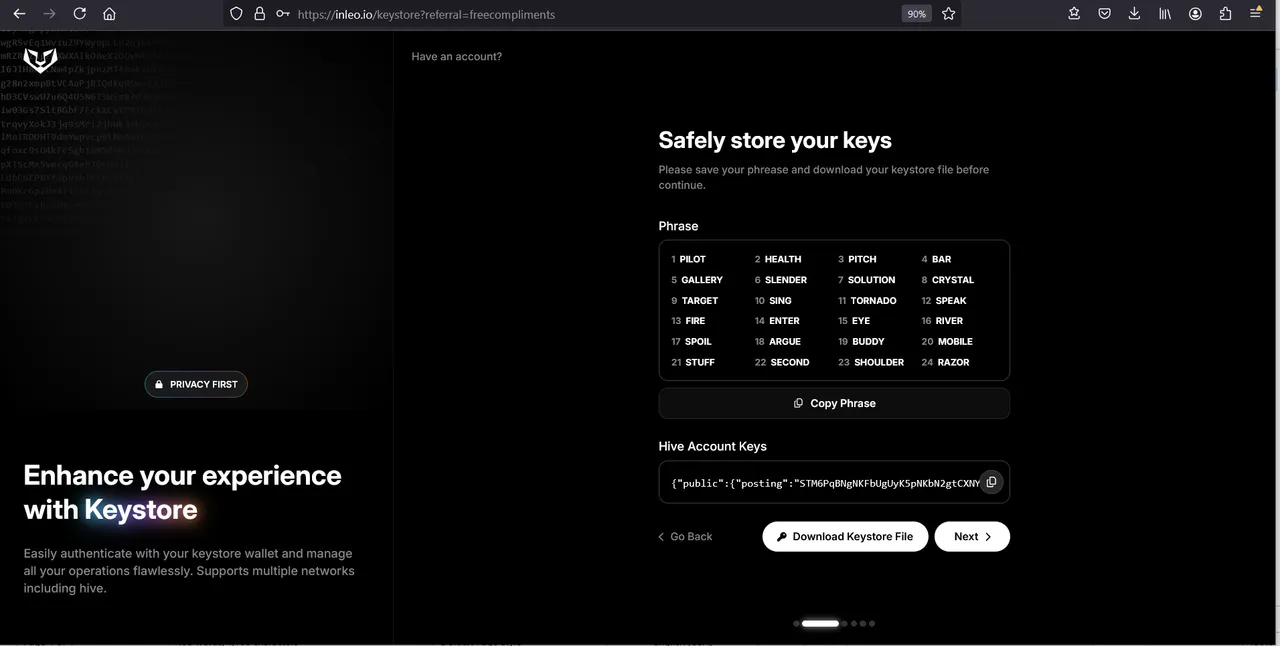Click phrase word 2 HEALTH
The image size is (1280, 646).
click(778, 259)
